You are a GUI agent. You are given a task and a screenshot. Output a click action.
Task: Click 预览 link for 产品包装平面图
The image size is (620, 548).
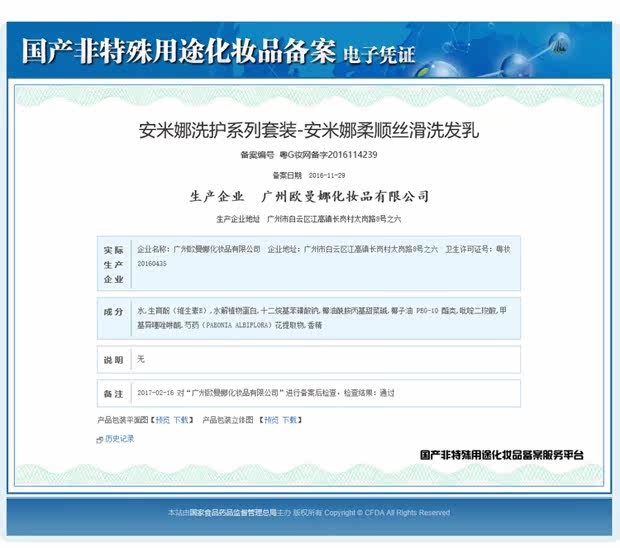(163, 420)
